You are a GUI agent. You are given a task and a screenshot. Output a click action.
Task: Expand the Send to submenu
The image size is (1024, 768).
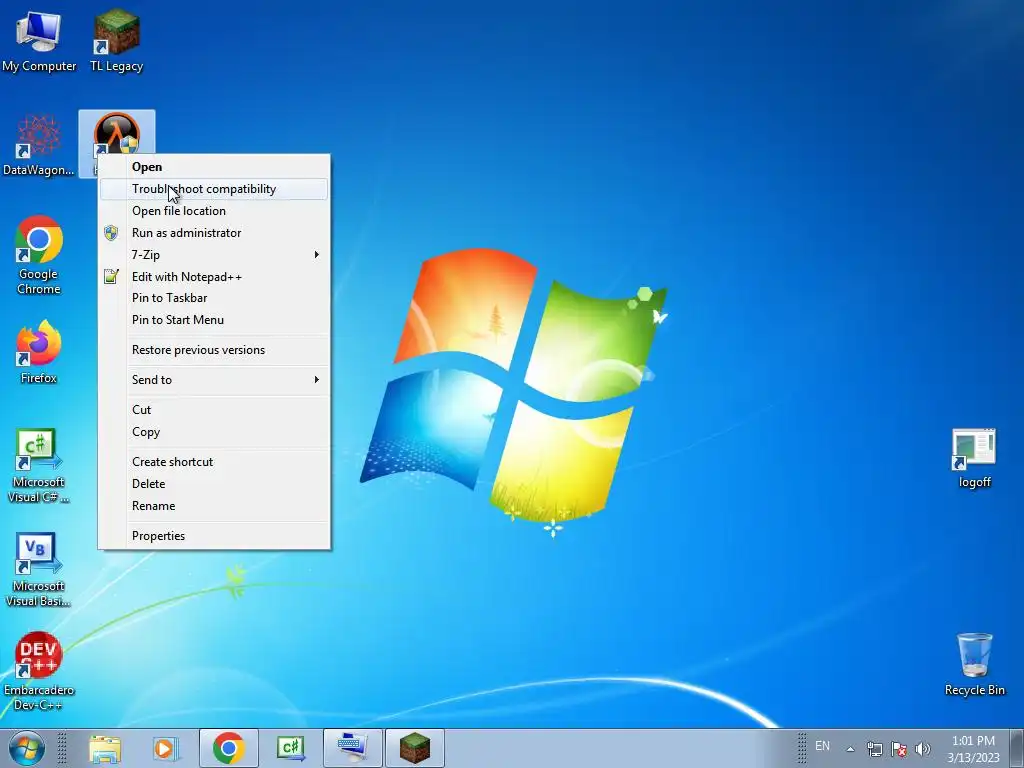click(214, 379)
